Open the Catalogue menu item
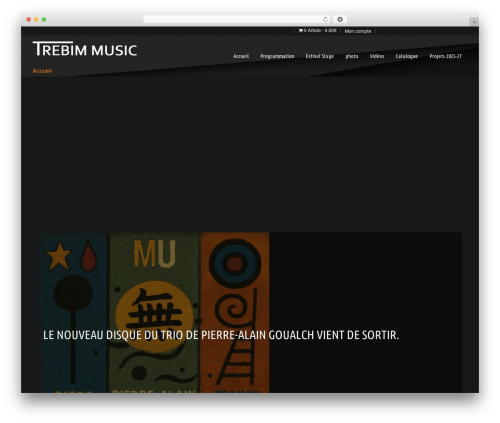Viewport: 500px width, 423px height. coord(407,56)
